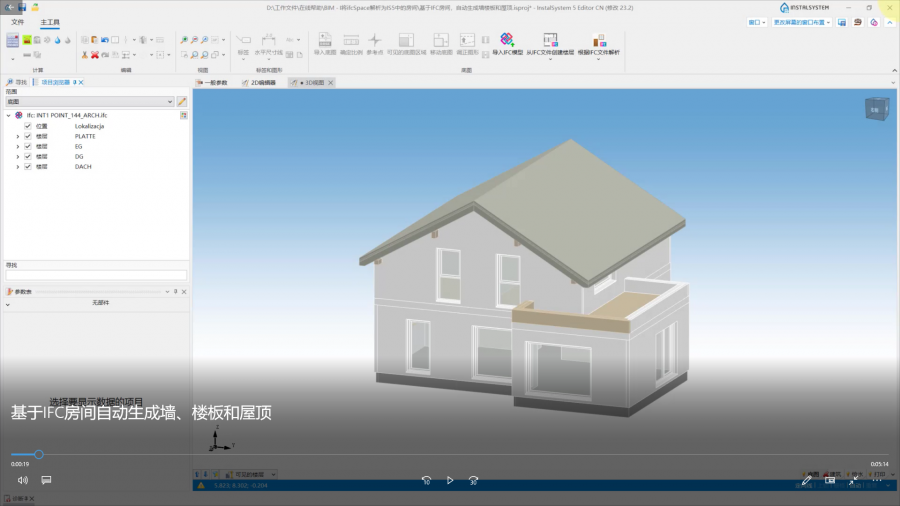This screenshot has width=900, height=506.
Task: Open the range dropdown in project browser
Action: pos(169,101)
